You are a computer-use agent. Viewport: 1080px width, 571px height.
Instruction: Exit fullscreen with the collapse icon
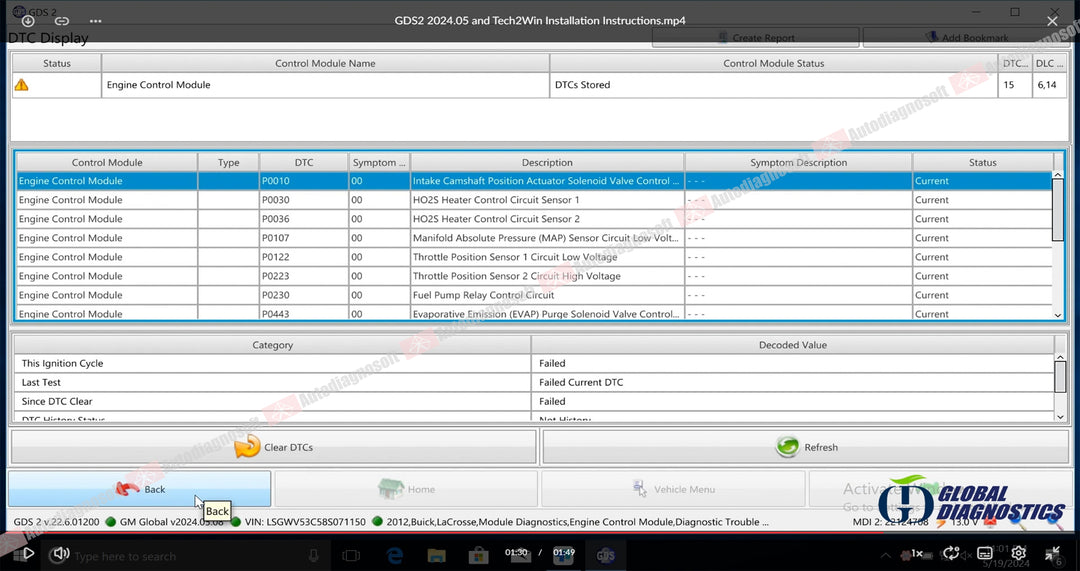pyautogui.click(x=1052, y=553)
